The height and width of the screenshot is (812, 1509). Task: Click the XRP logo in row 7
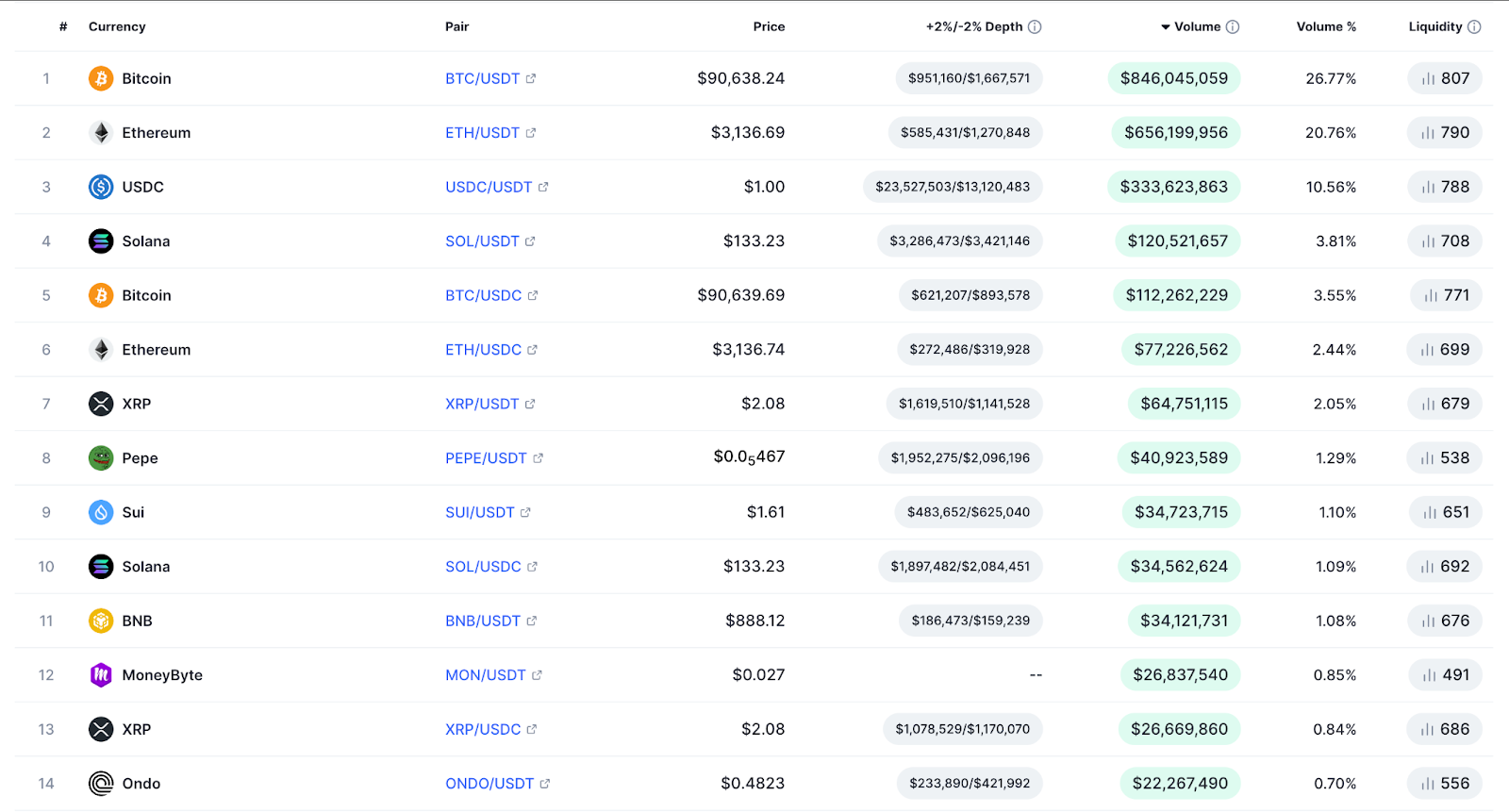(101, 404)
